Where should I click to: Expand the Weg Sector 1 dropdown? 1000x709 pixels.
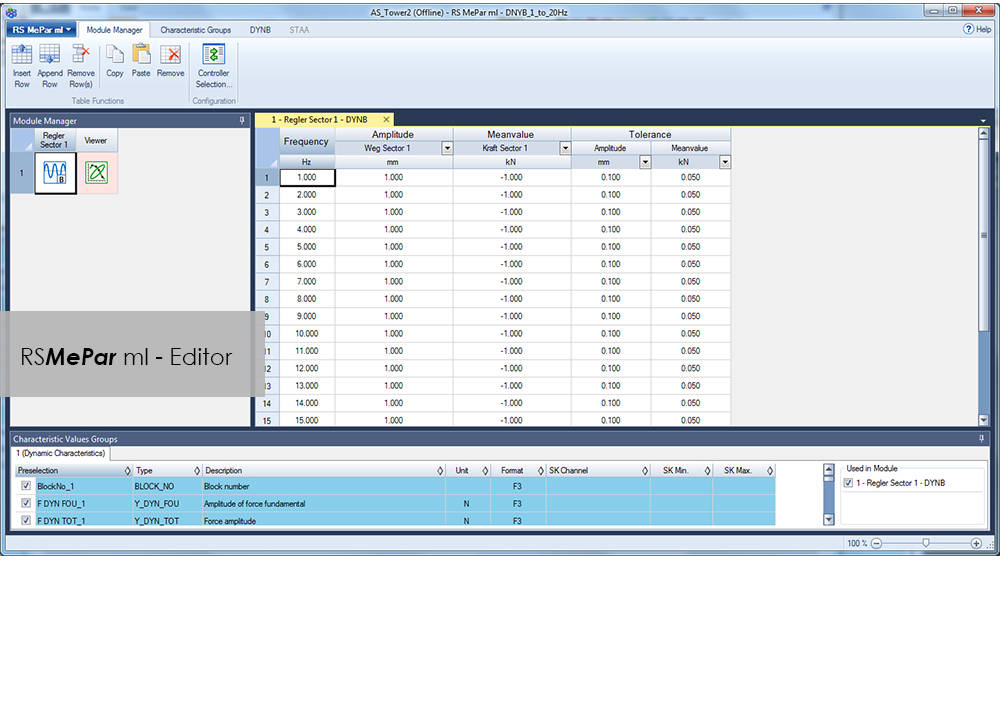[447, 148]
